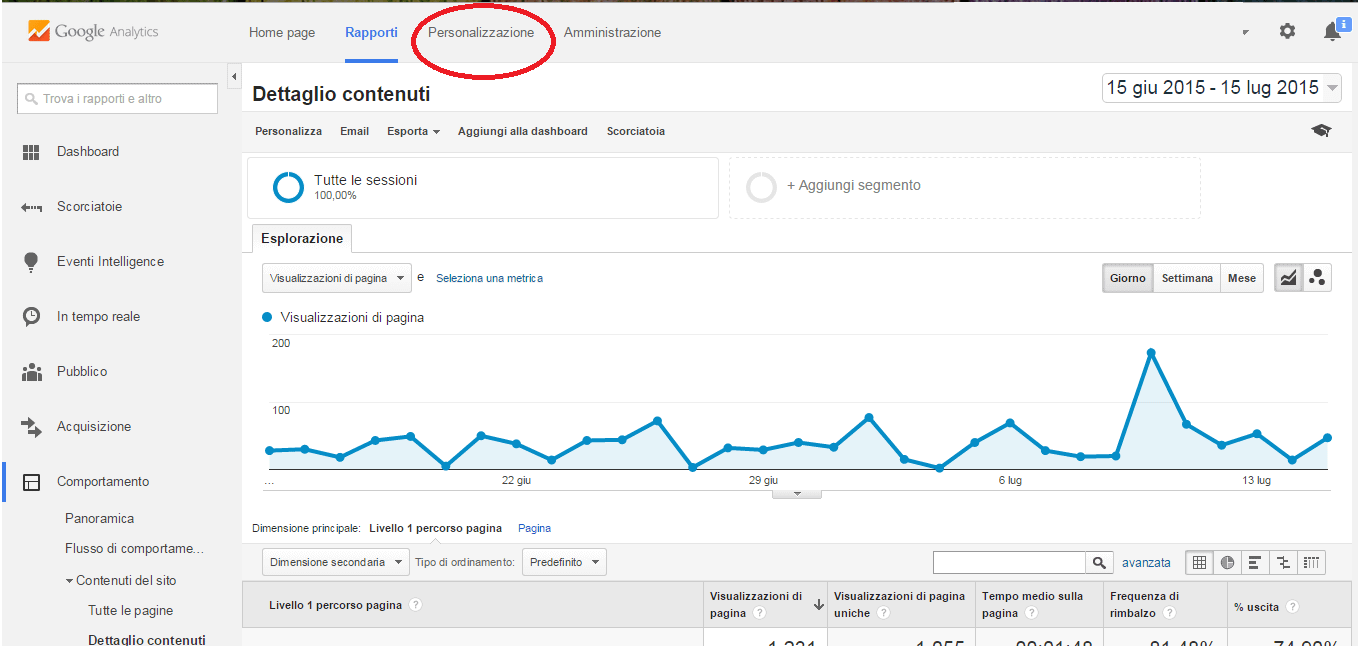The width and height of the screenshot is (1358, 646).
Task: Select the Esplorazione tab
Action: [302, 238]
